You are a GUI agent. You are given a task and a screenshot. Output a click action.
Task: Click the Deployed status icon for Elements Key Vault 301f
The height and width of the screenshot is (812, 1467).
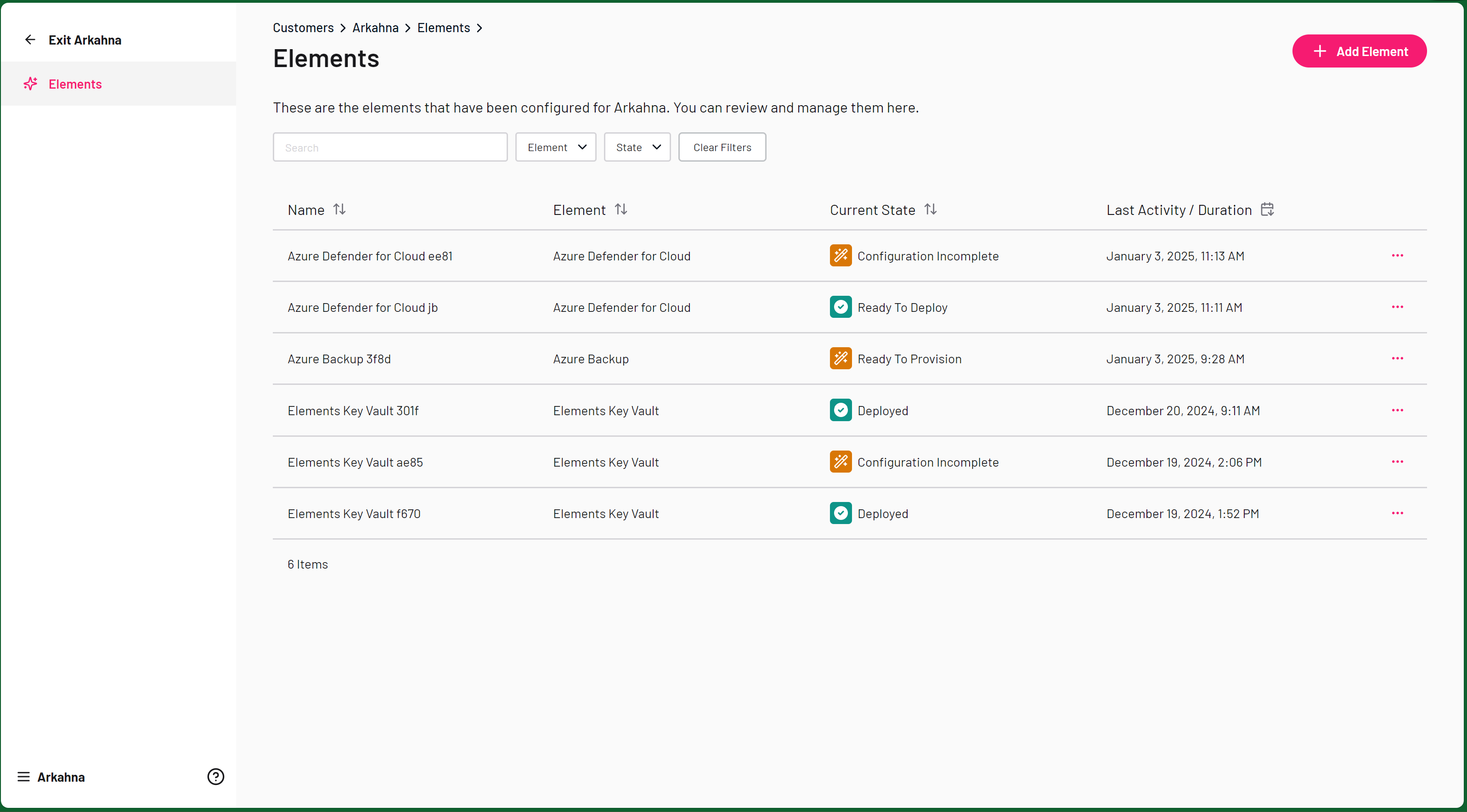click(x=840, y=410)
